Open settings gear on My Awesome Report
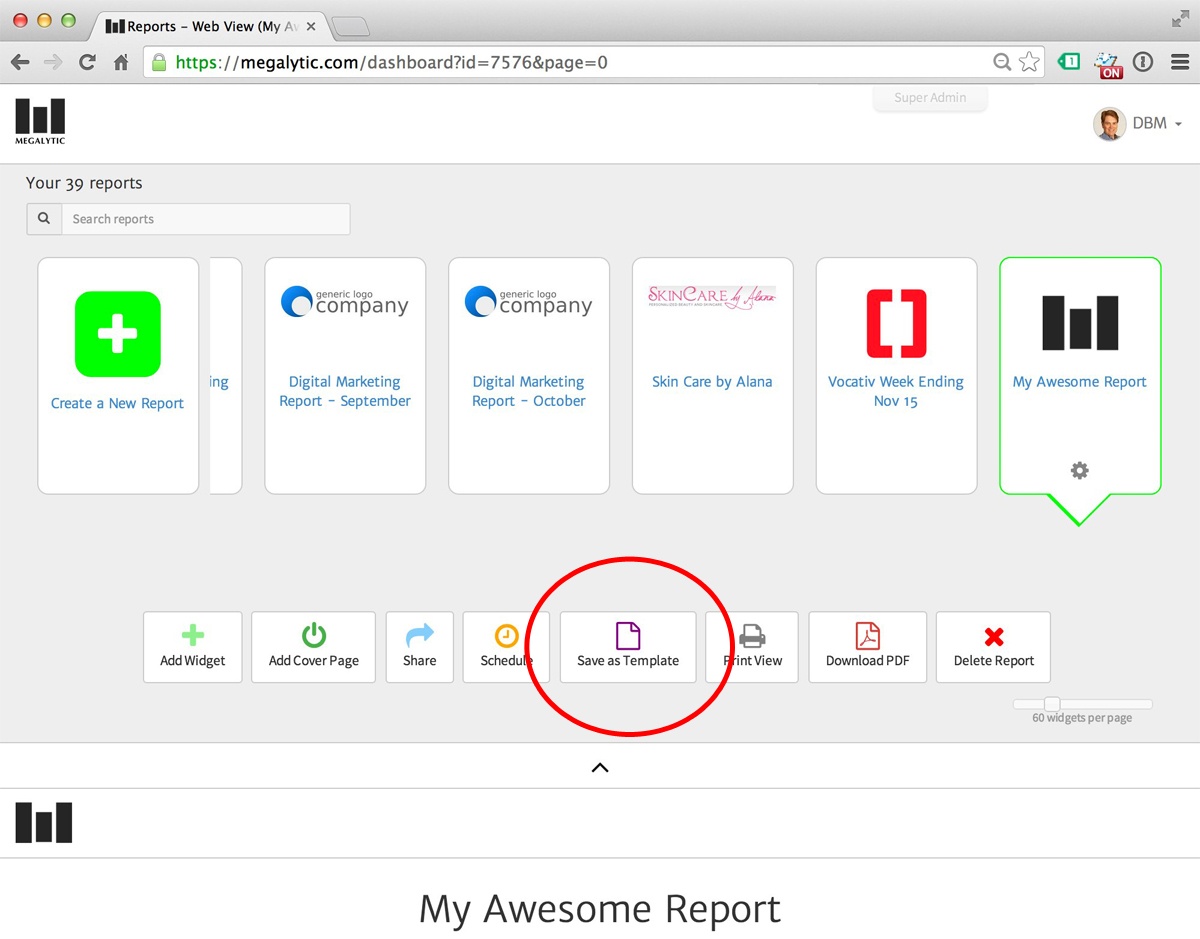Image resolution: width=1200 pixels, height=939 pixels. click(1080, 470)
